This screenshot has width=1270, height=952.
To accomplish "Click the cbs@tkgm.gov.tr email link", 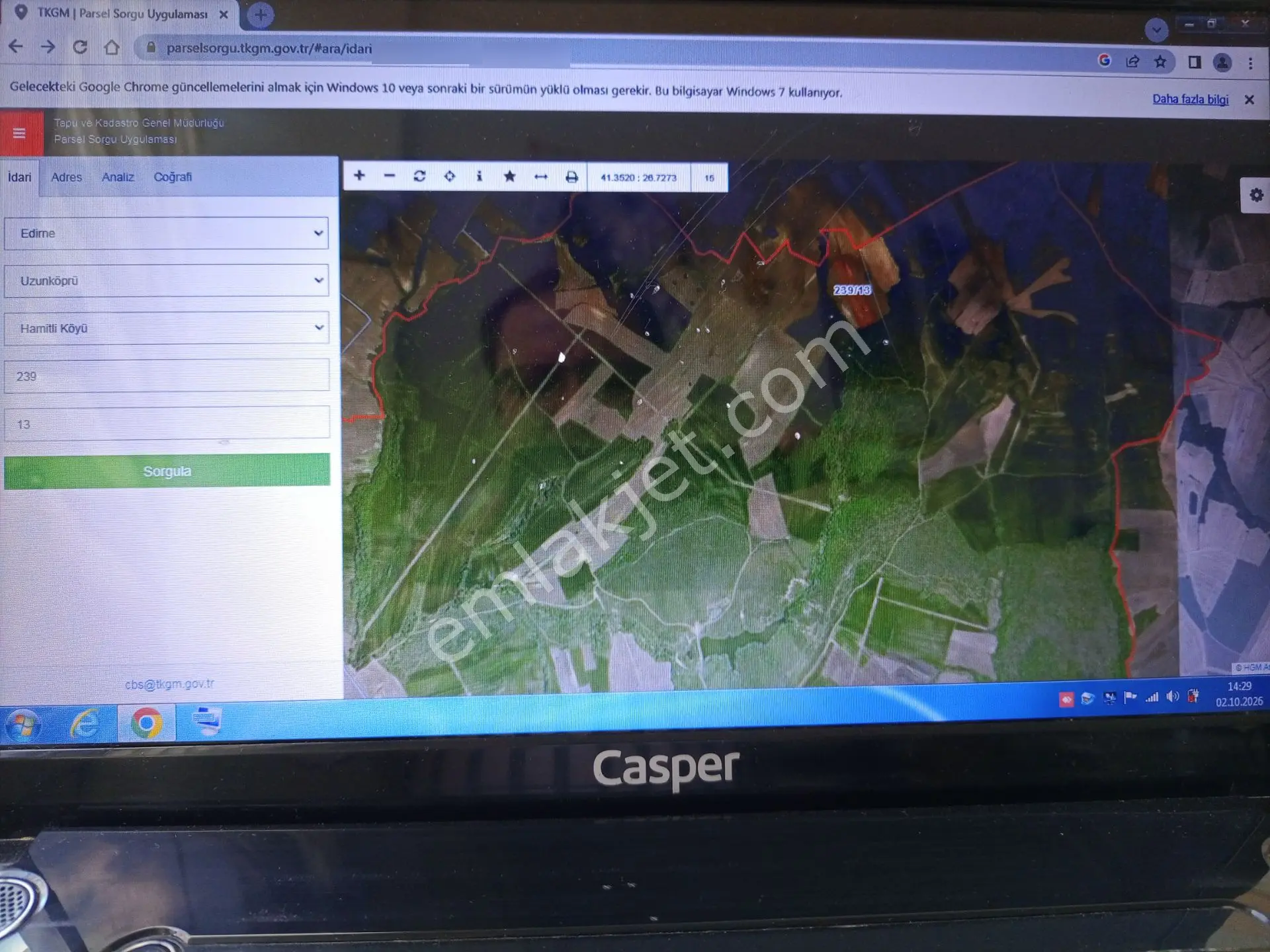I will point(169,684).
